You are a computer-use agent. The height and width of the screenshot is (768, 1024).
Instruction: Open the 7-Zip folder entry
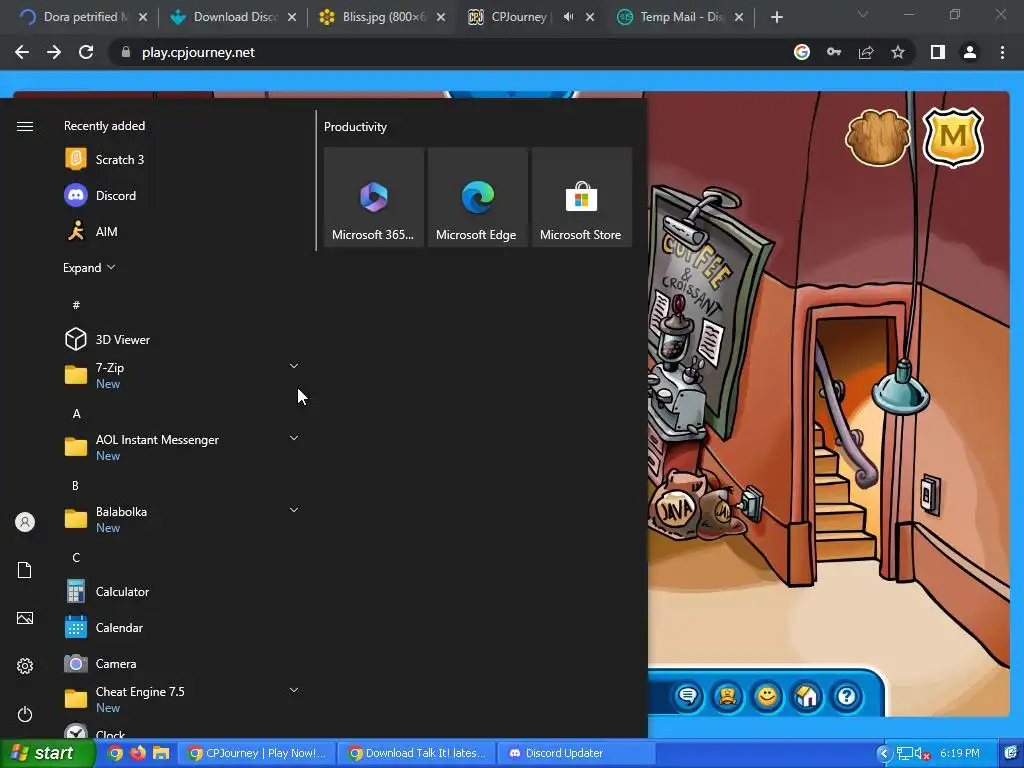181,375
